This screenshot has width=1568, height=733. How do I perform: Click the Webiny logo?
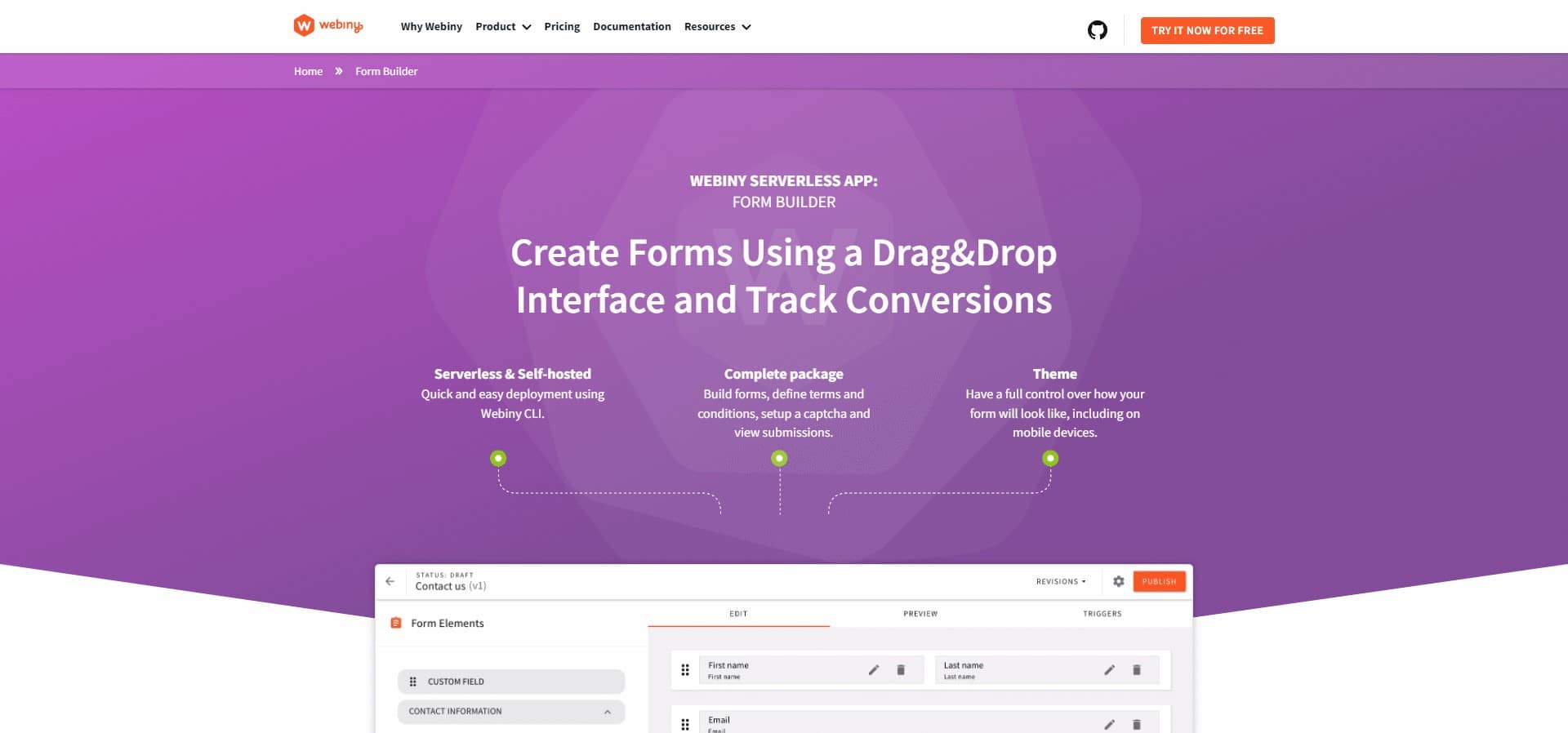point(328,25)
